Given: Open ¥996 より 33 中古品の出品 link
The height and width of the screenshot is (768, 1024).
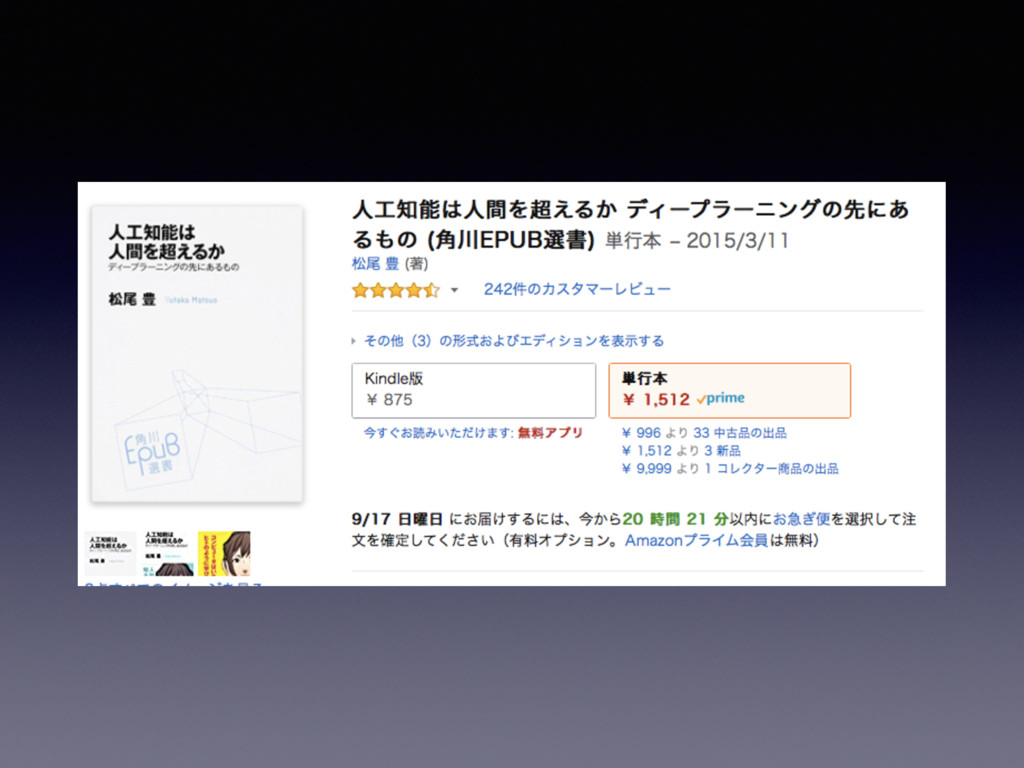Looking at the screenshot, I should point(704,433).
